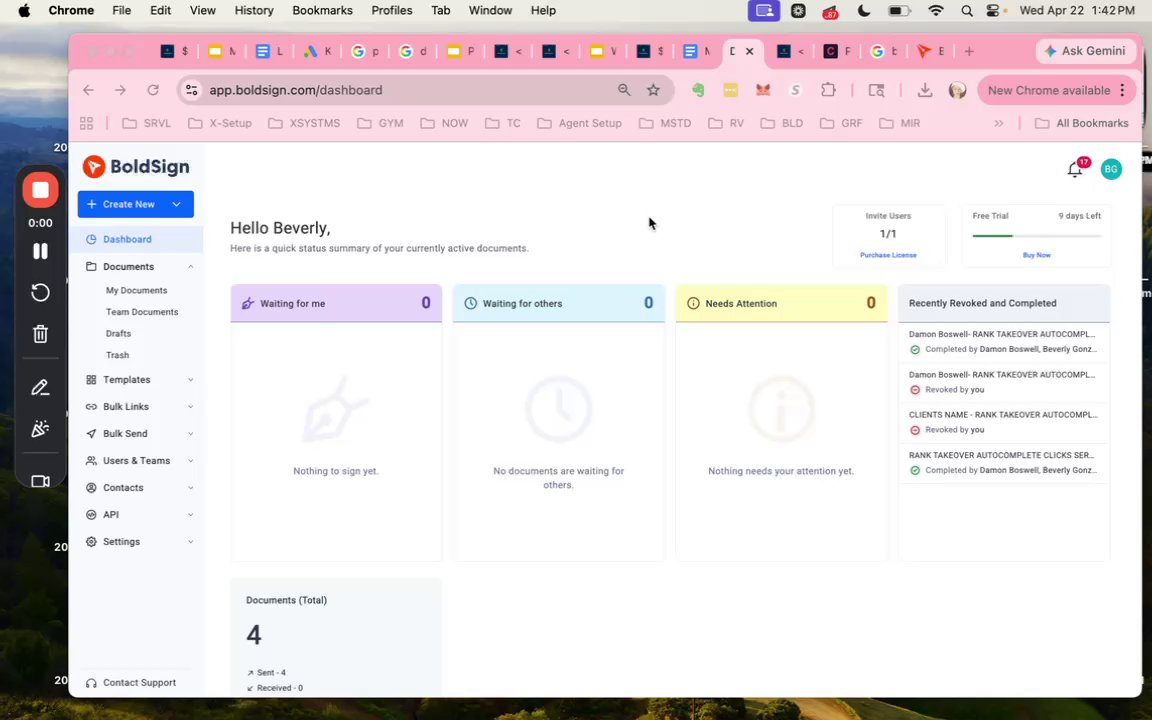Open Trash in sidebar
Viewport: 1152px width, 720px height.
pos(118,355)
